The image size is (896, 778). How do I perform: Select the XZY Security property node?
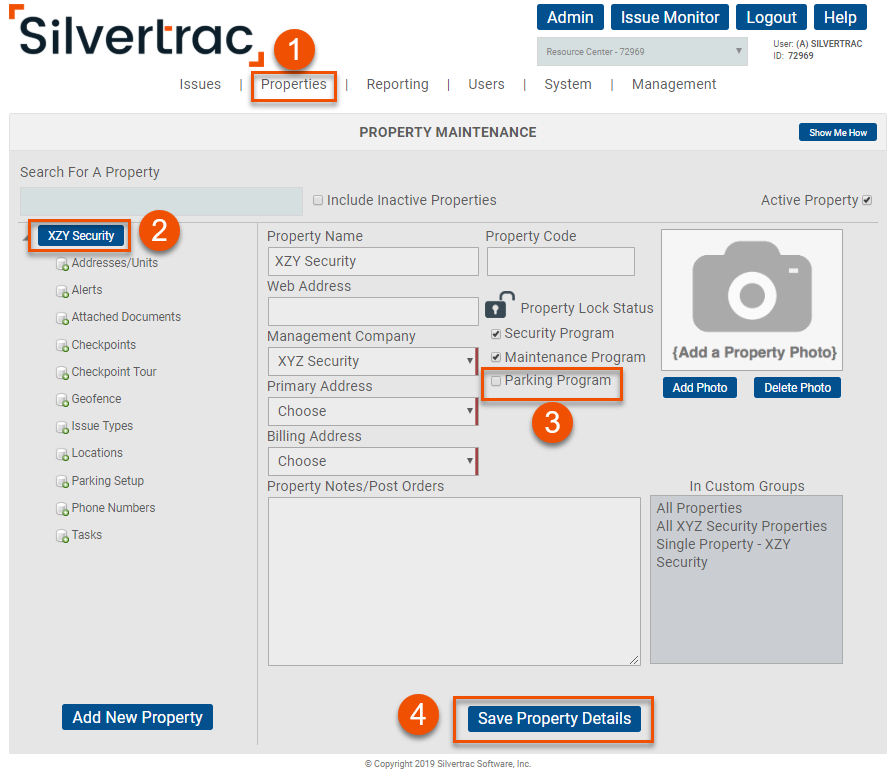[x=81, y=236]
